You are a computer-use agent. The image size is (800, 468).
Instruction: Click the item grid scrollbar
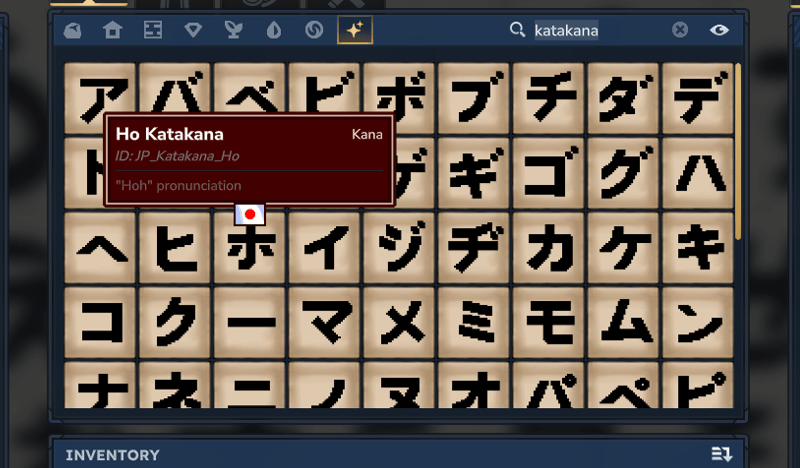coord(738,151)
